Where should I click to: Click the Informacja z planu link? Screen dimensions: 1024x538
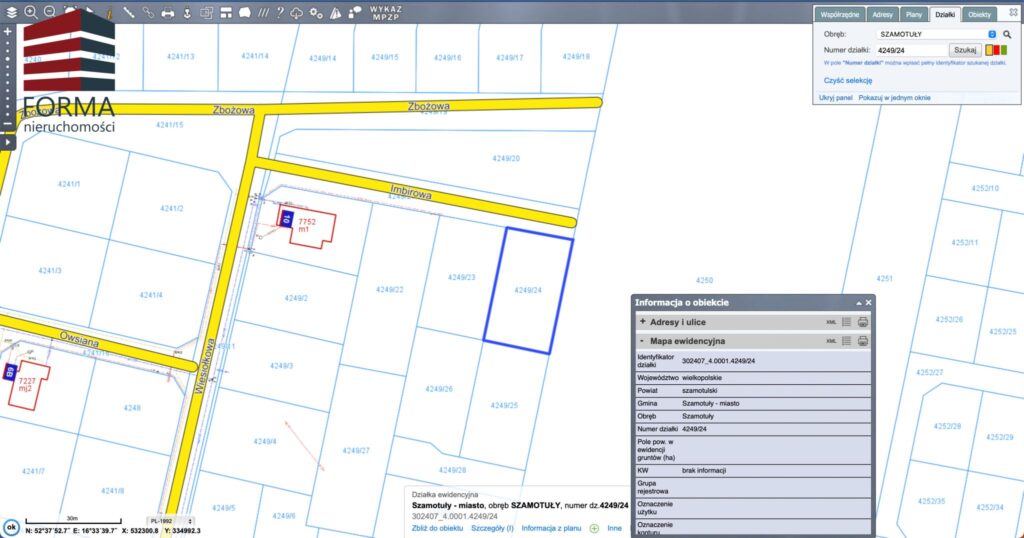pos(552,528)
